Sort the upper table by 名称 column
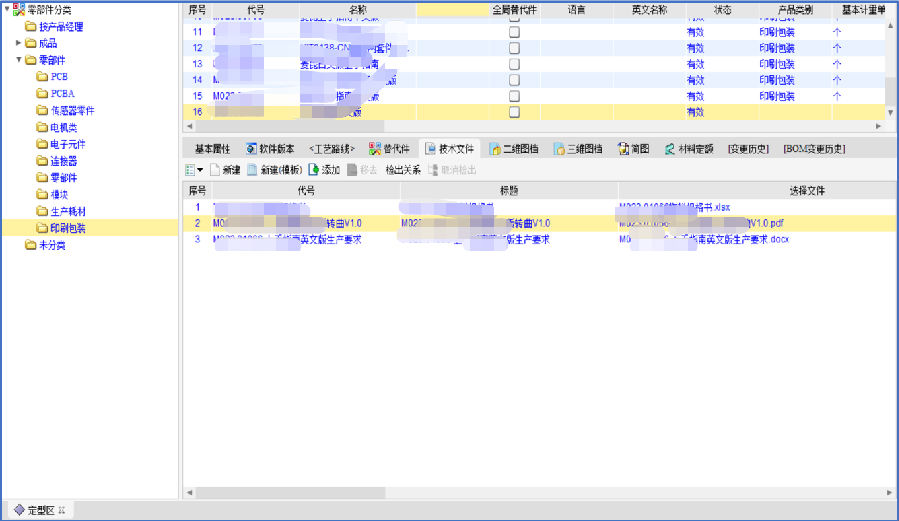Screen dimensions: 899x521 (x=358, y=10)
